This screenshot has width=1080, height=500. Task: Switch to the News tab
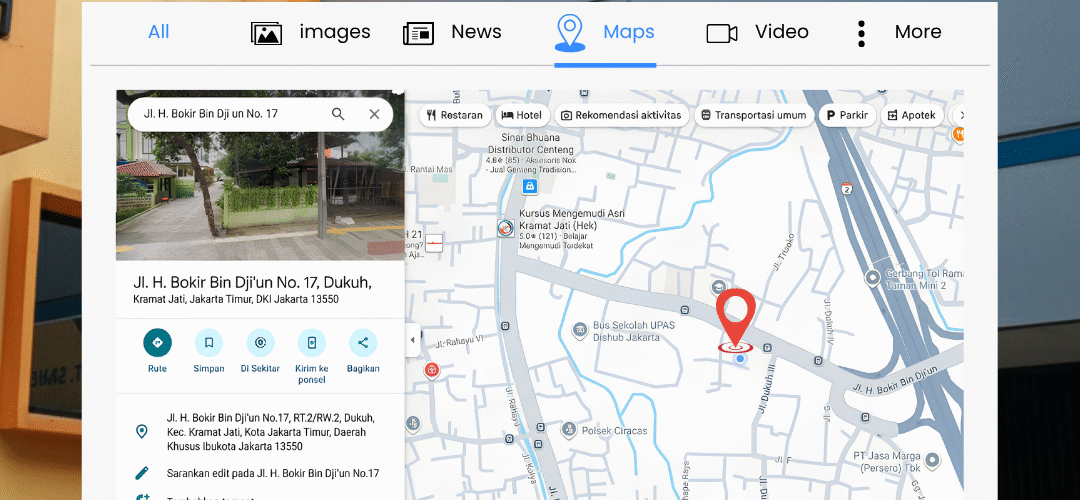452,32
